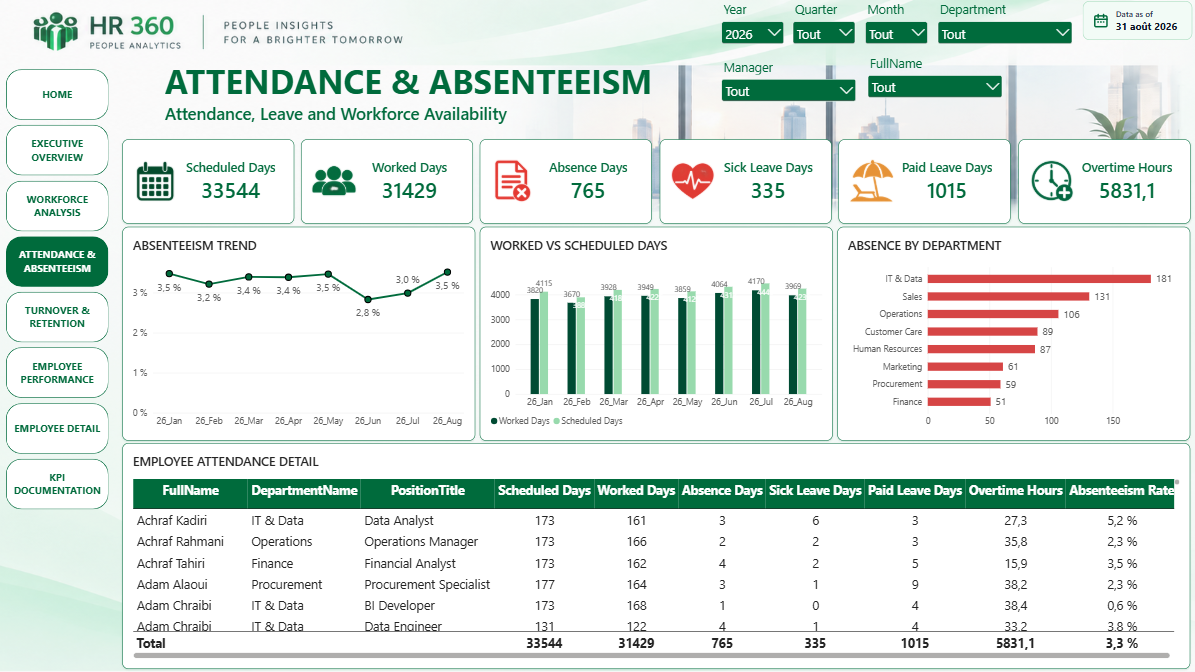Open the Workforce Analysis page
Image resolution: width=1195 pixels, height=672 pixels.
[x=57, y=206]
